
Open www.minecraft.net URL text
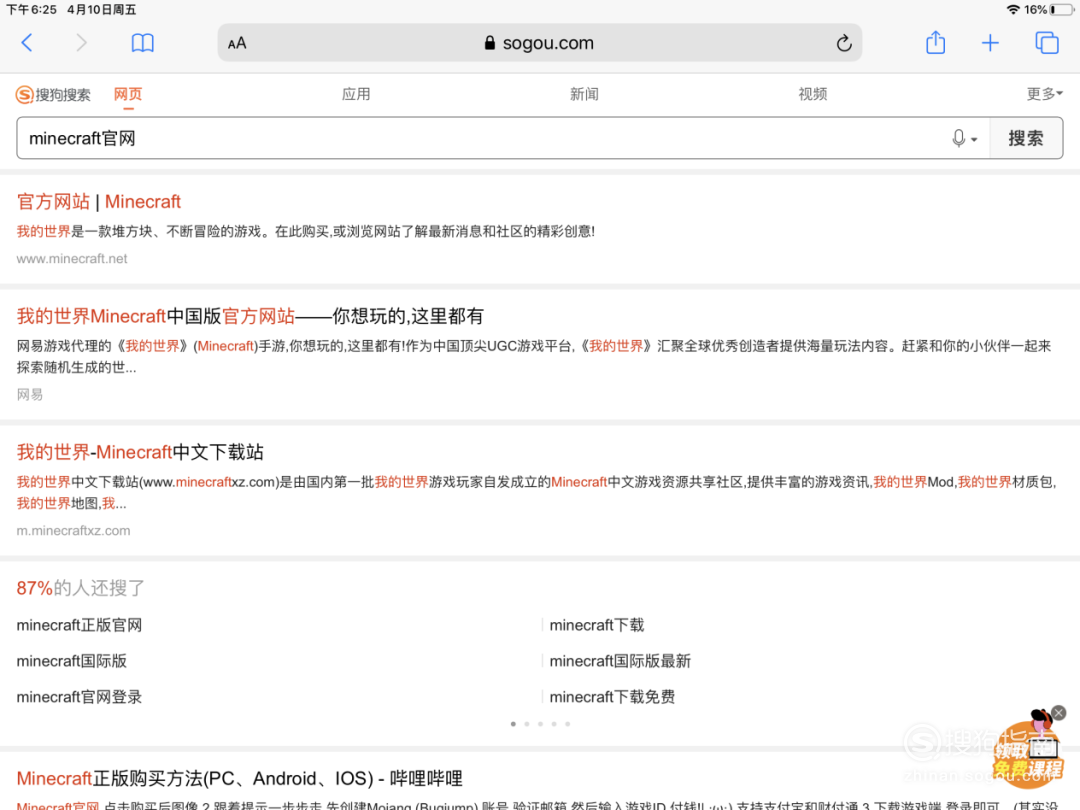point(72,259)
